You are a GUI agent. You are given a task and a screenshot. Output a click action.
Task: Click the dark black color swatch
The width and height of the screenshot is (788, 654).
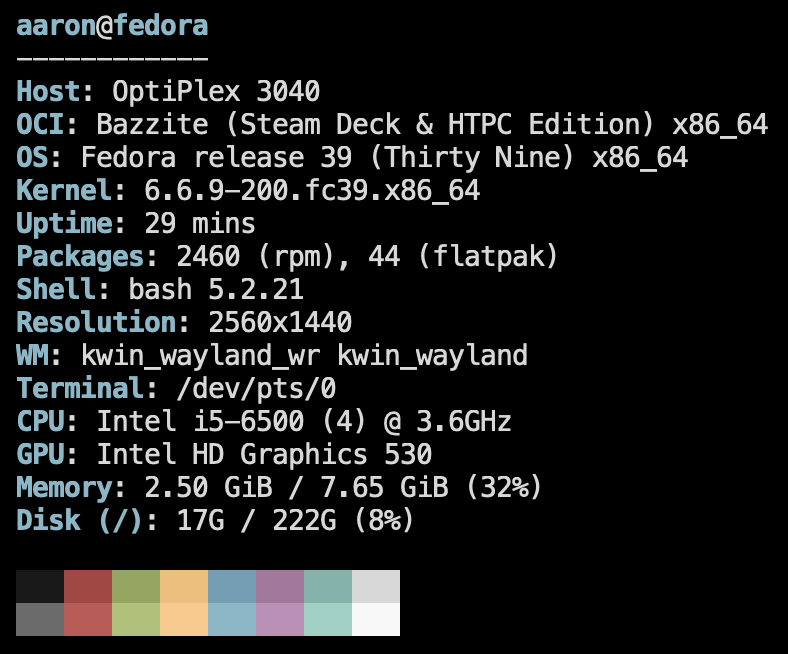pyautogui.click(x=40, y=586)
